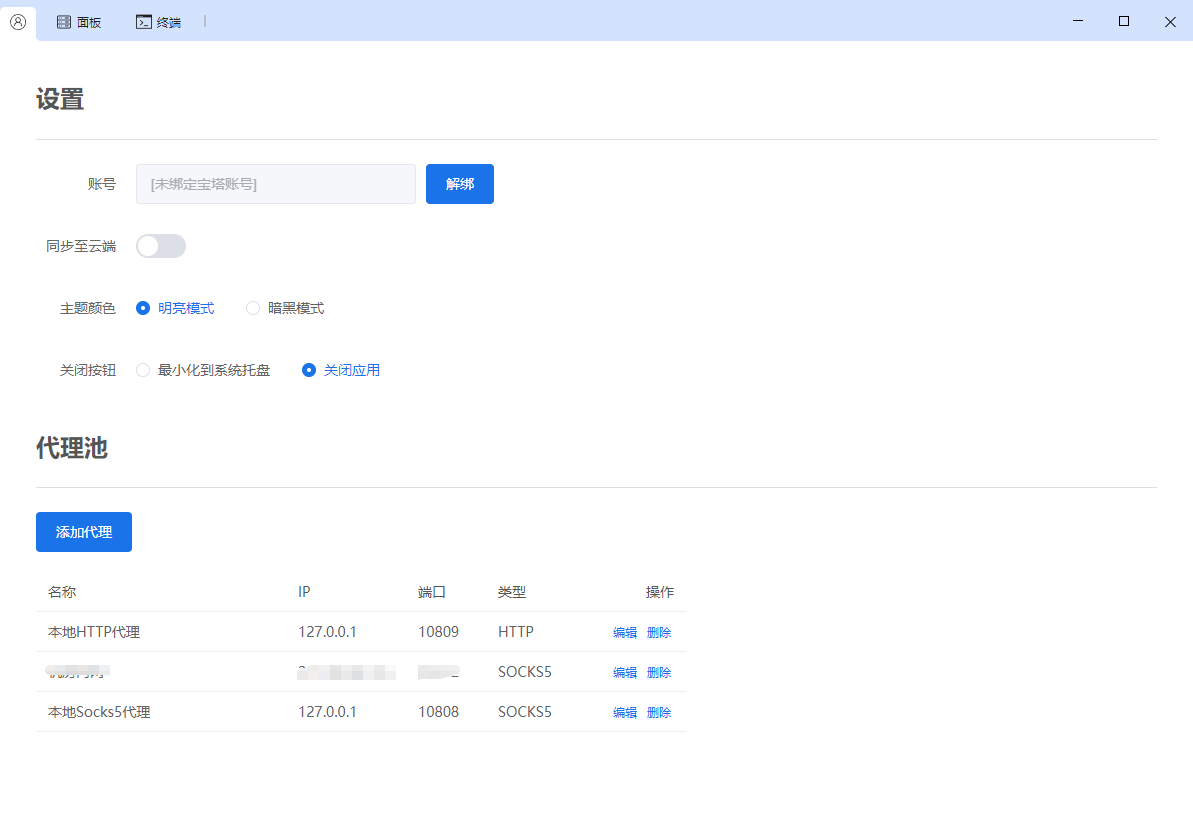
Task: Click the IP column header in proxy table
Action: (304, 591)
